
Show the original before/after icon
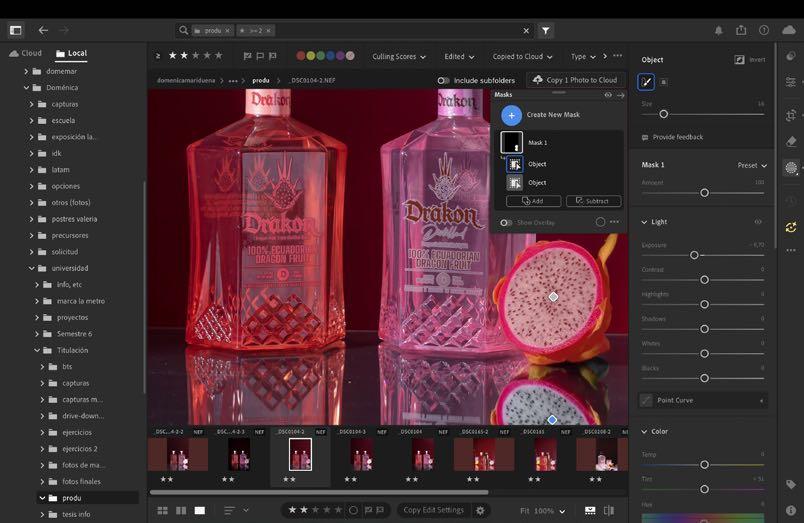click(x=609, y=510)
